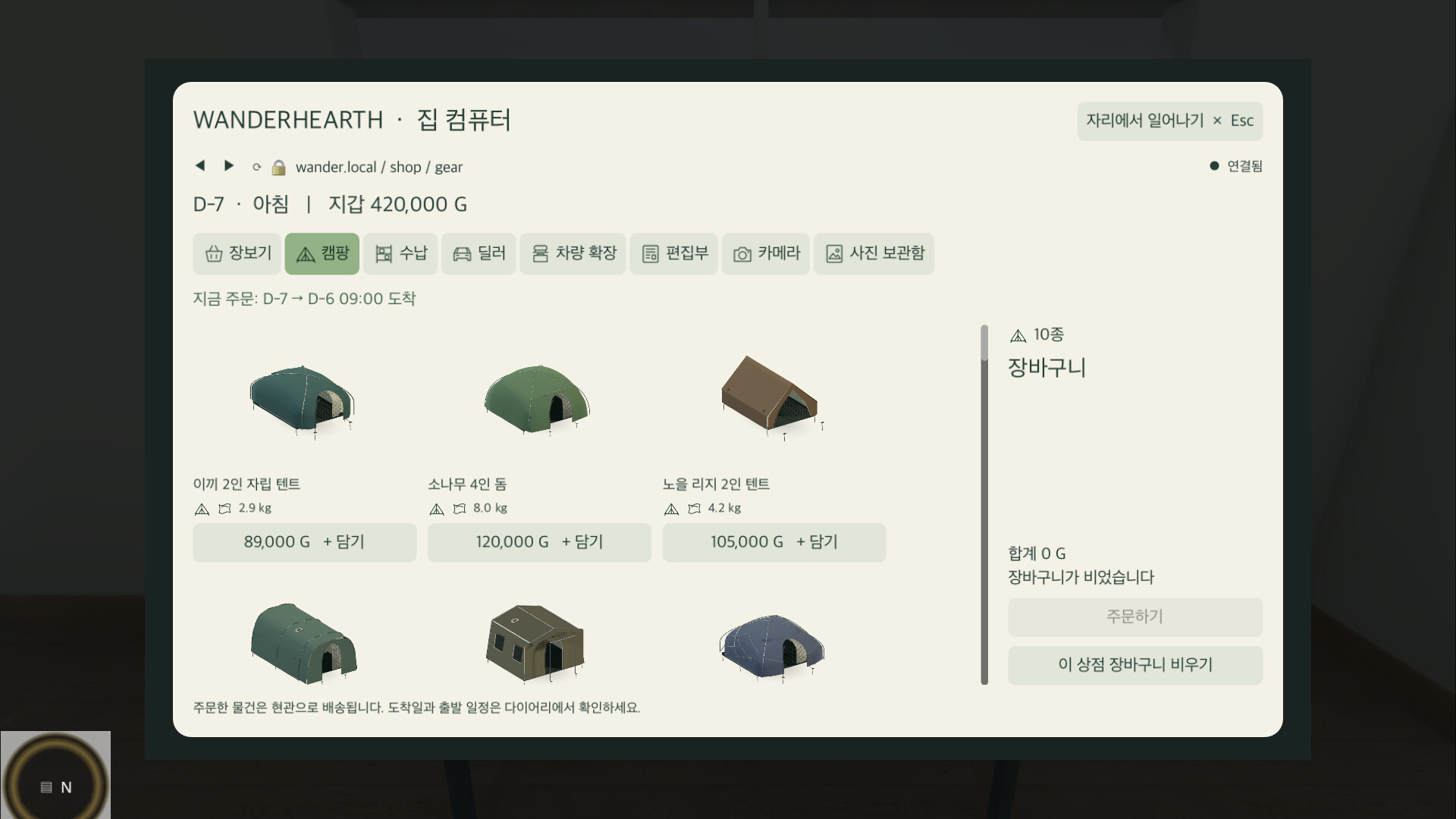
Task: Click the 연결됨 connection status indicator
Action: point(1236,166)
